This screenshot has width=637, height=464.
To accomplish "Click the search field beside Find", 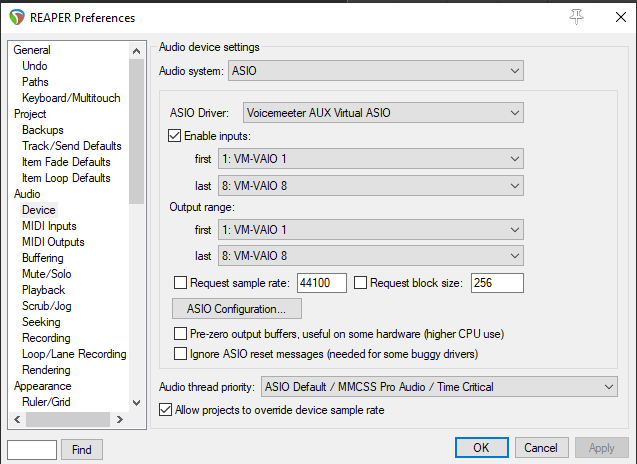I will click(32, 450).
